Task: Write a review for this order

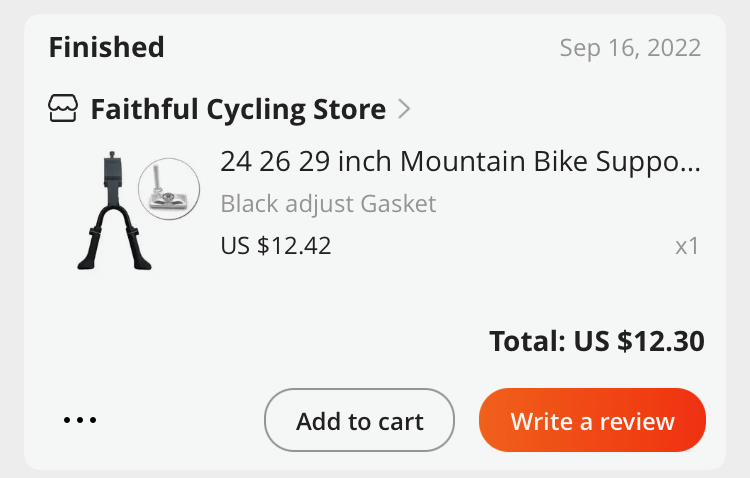Action: pos(592,420)
